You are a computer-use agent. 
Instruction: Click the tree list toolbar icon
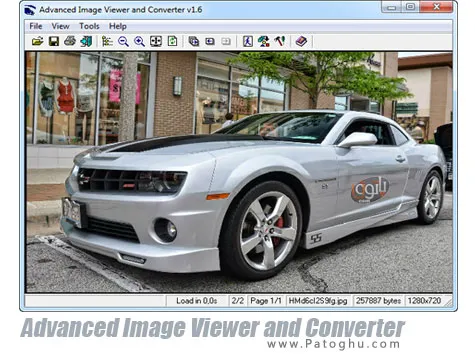click(x=107, y=41)
